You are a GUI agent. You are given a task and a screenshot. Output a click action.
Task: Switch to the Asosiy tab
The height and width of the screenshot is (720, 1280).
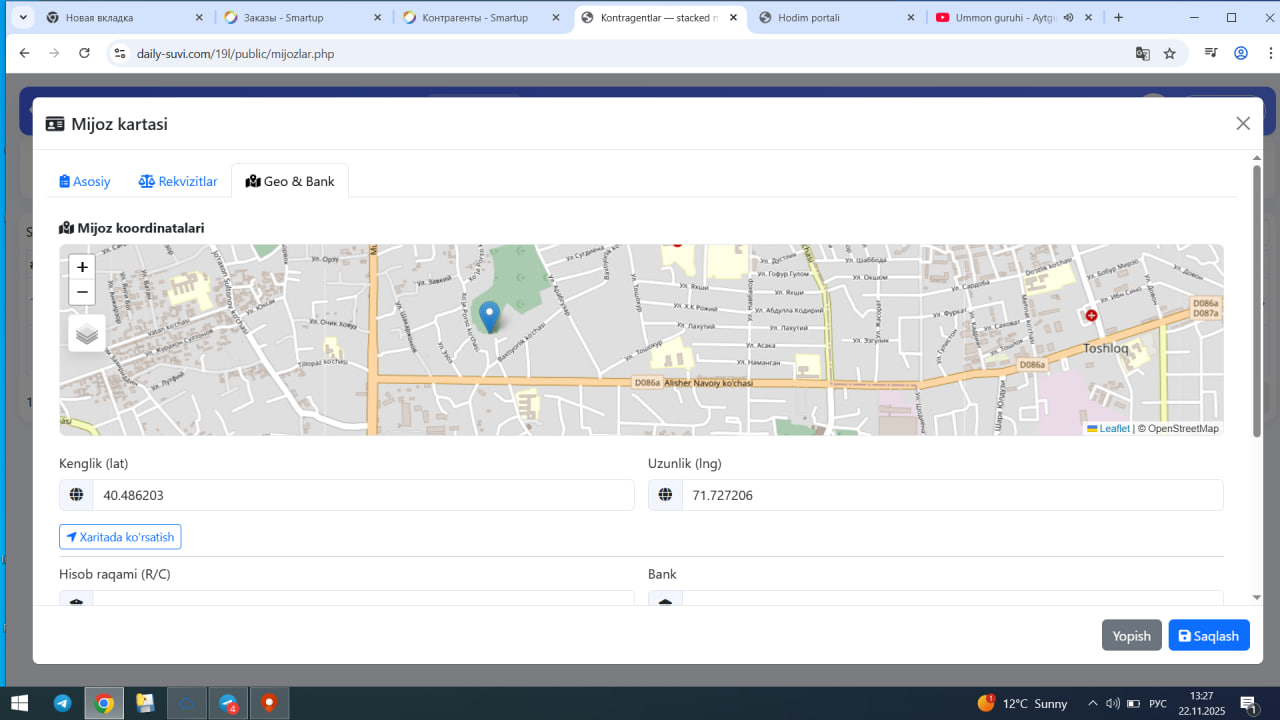click(85, 181)
